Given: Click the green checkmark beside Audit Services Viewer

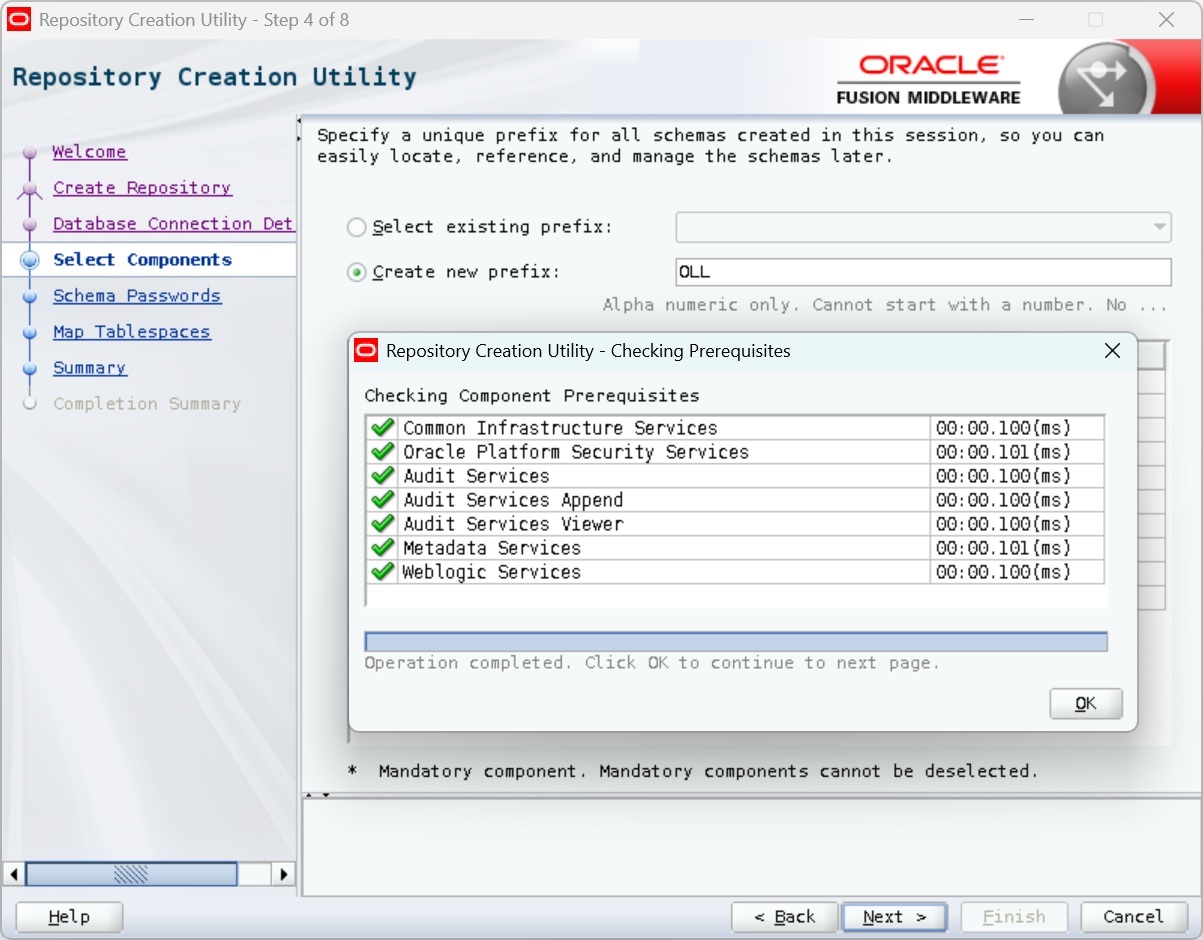Looking at the screenshot, I should (382, 524).
